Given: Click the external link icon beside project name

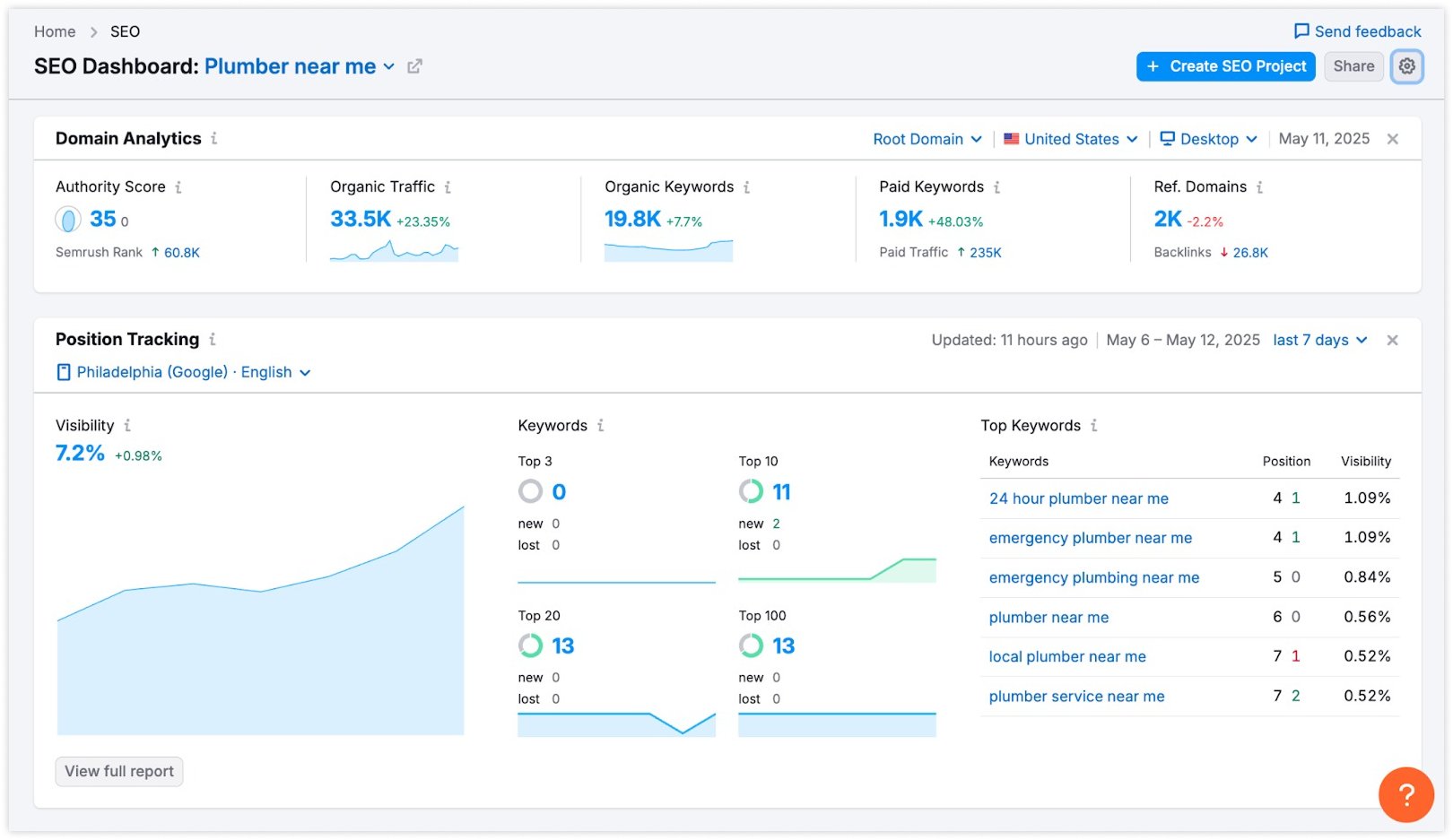Looking at the screenshot, I should click(x=414, y=66).
